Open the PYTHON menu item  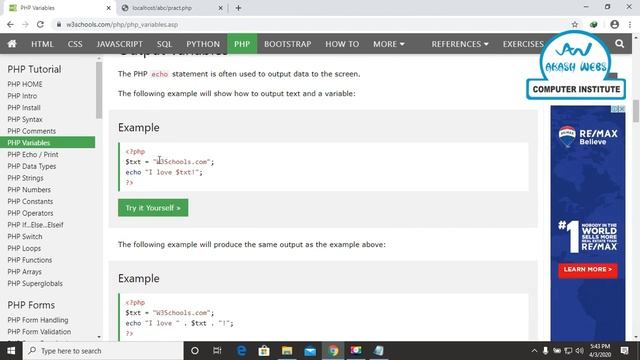pos(203,44)
